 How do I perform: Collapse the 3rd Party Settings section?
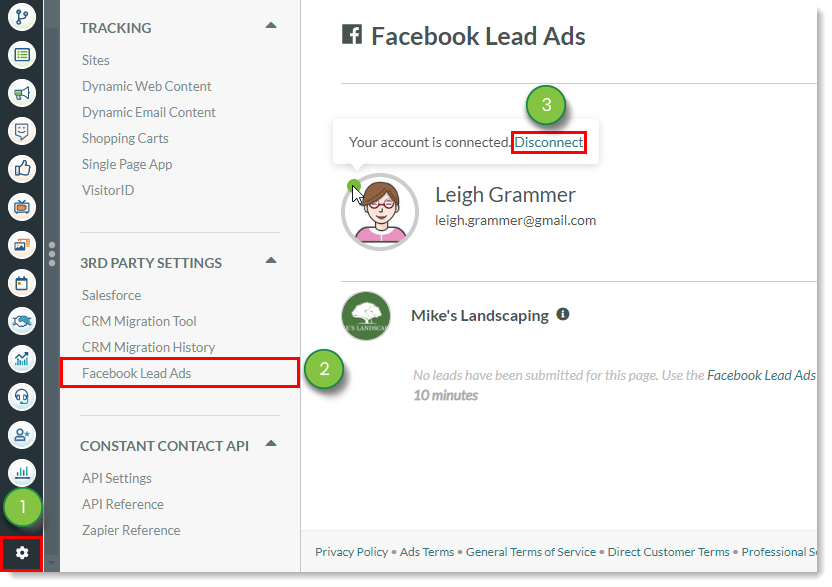pyautogui.click(x=271, y=261)
